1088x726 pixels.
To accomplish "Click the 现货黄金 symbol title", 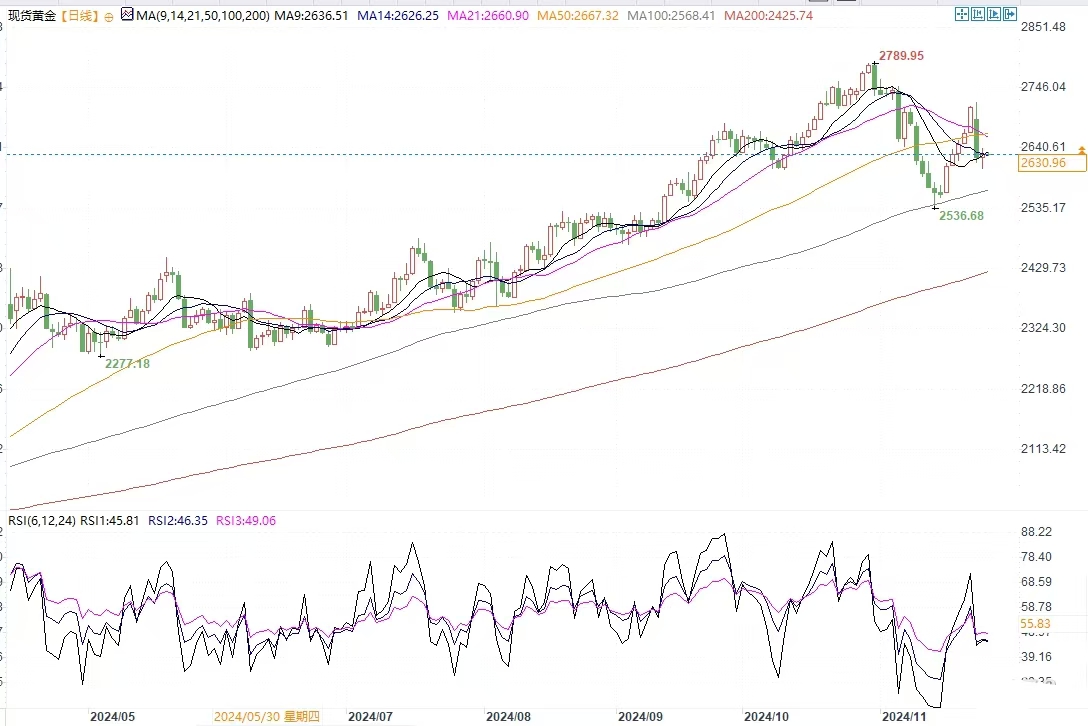I will pos(32,15).
